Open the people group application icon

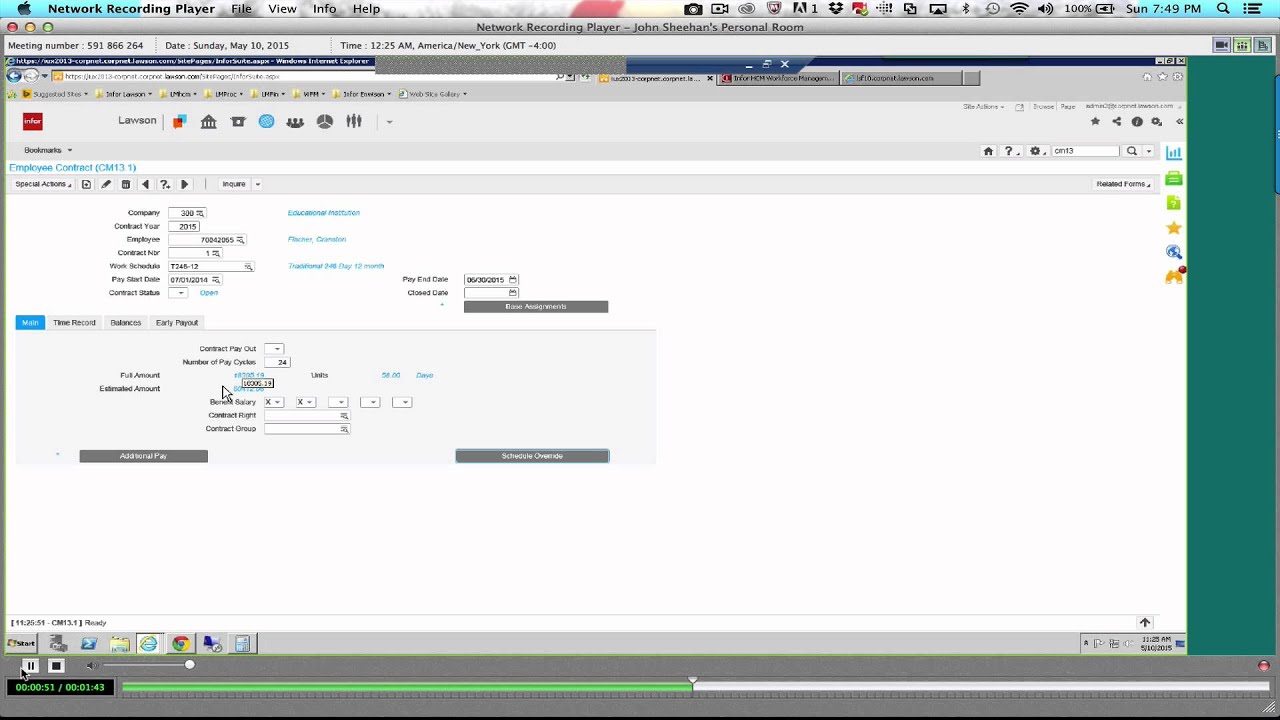tap(295, 121)
